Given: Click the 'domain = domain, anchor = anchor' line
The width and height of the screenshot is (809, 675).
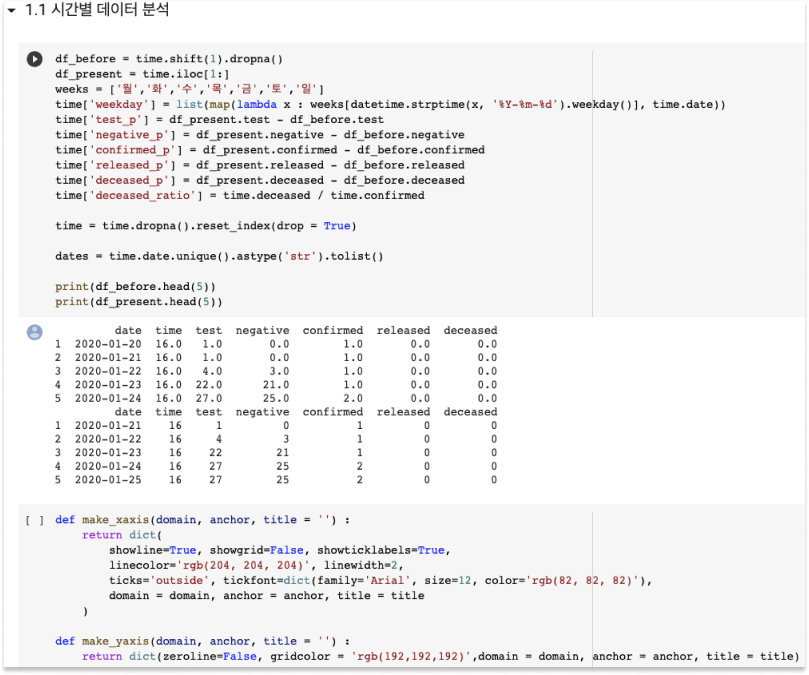Looking at the screenshot, I should (x=266, y=596).
